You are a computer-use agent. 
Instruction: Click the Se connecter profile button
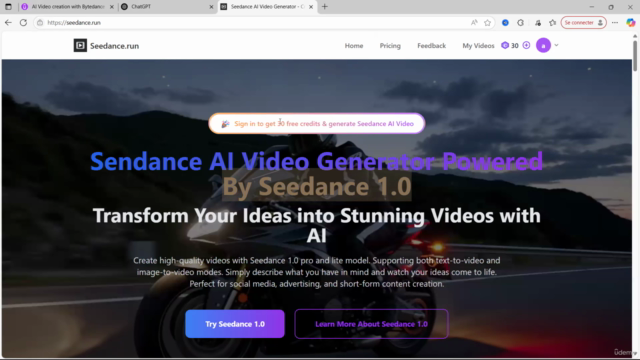click(584, 22)
